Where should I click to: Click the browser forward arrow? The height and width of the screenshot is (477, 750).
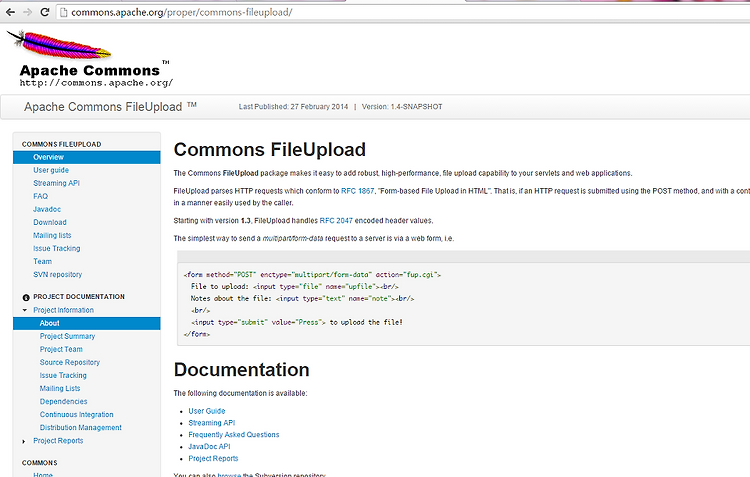[x=27, y=12]
